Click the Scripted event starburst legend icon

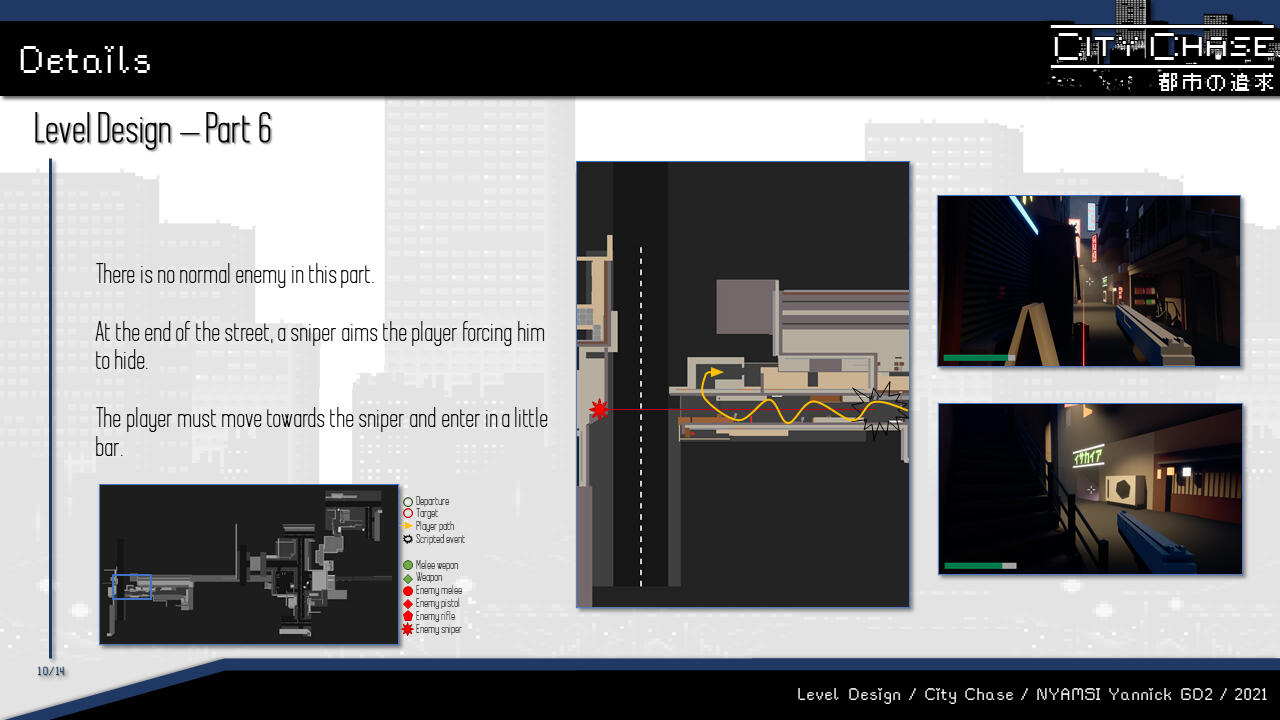pyautogui.click(x=408, y=539)
